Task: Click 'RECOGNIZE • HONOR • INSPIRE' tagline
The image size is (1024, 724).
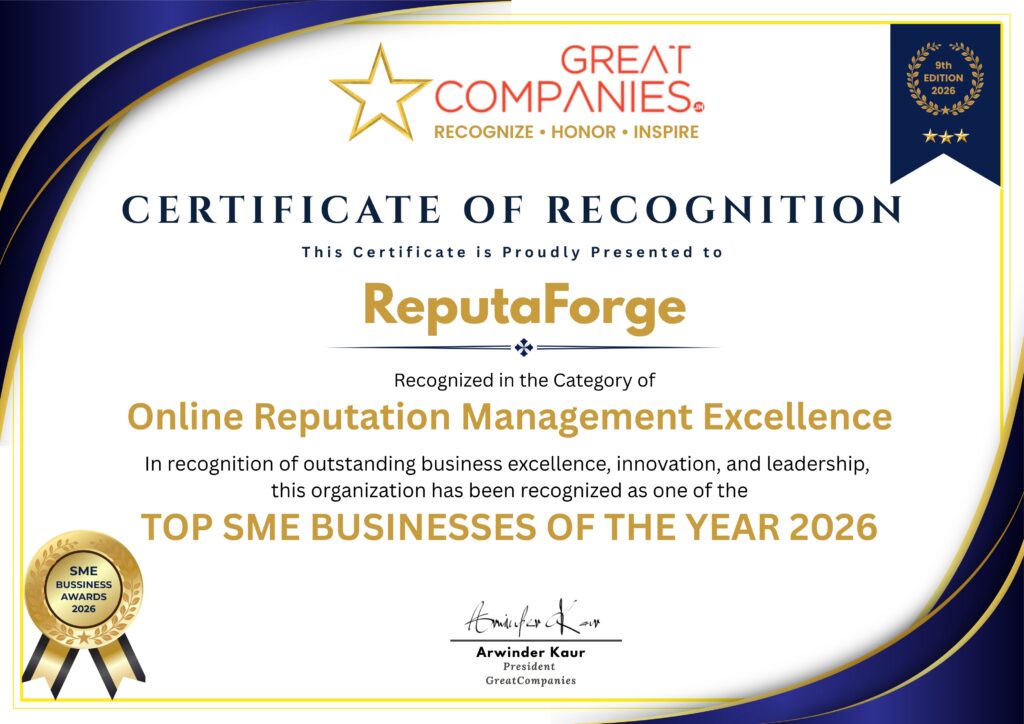Action: pos(566,132)
